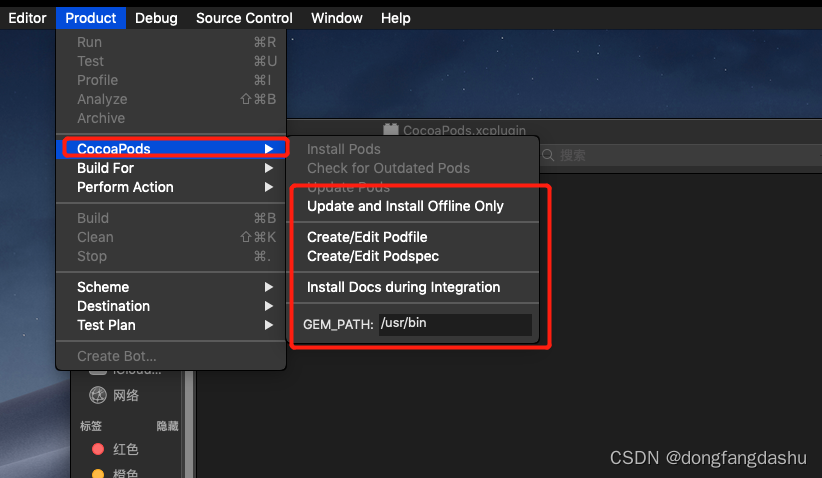
Task: Select Clean menu item
Action: click(x=171, y=237)
